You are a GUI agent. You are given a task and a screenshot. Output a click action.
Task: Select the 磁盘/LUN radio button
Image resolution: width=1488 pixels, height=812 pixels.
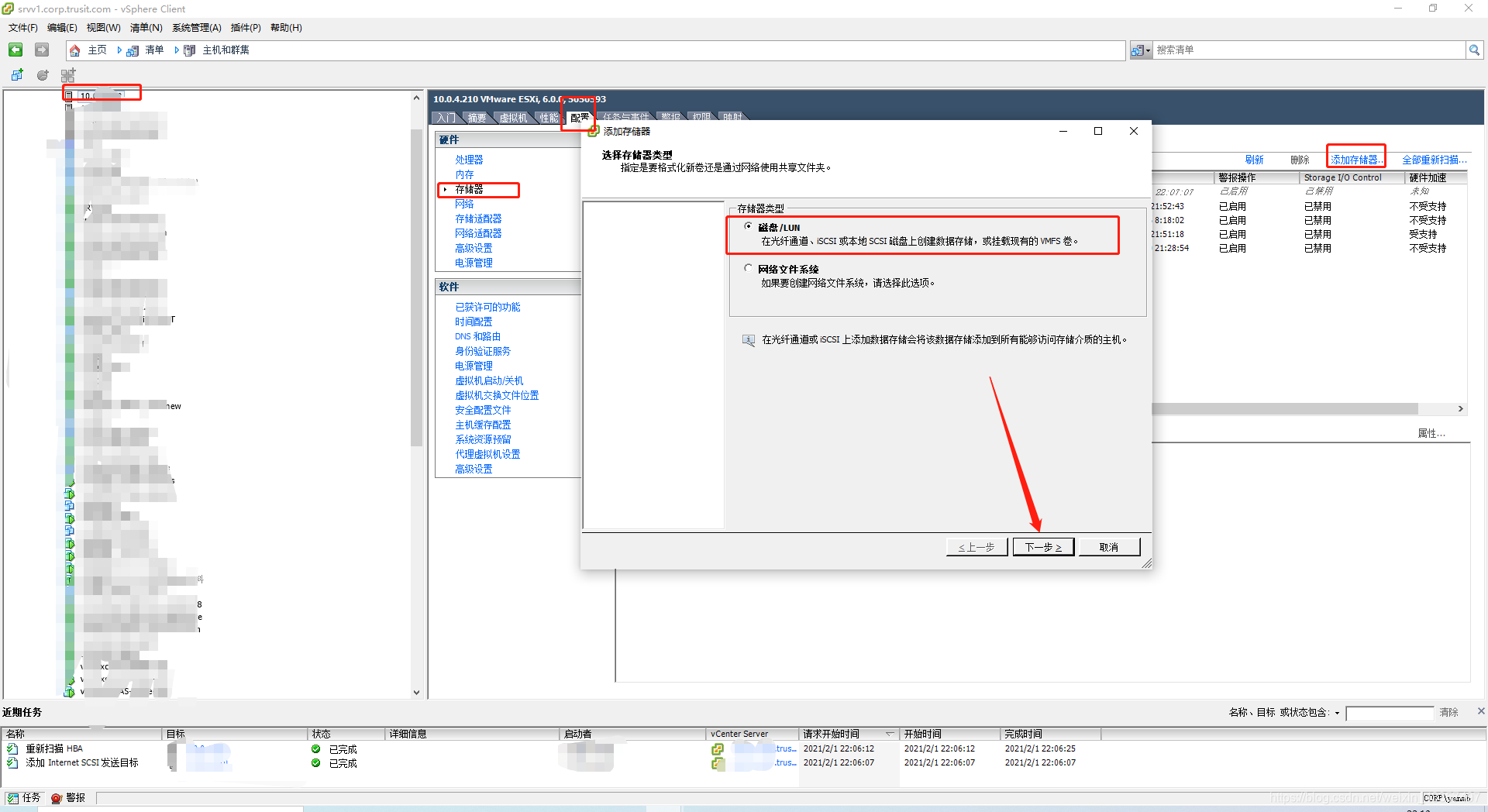pyautogui.click(x=748, y=226)
